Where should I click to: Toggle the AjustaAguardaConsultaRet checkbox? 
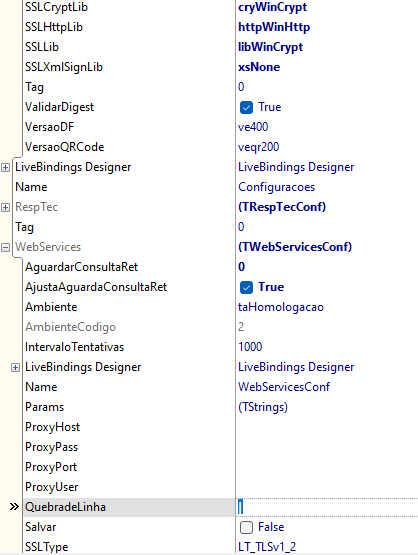tap(246, 287)
